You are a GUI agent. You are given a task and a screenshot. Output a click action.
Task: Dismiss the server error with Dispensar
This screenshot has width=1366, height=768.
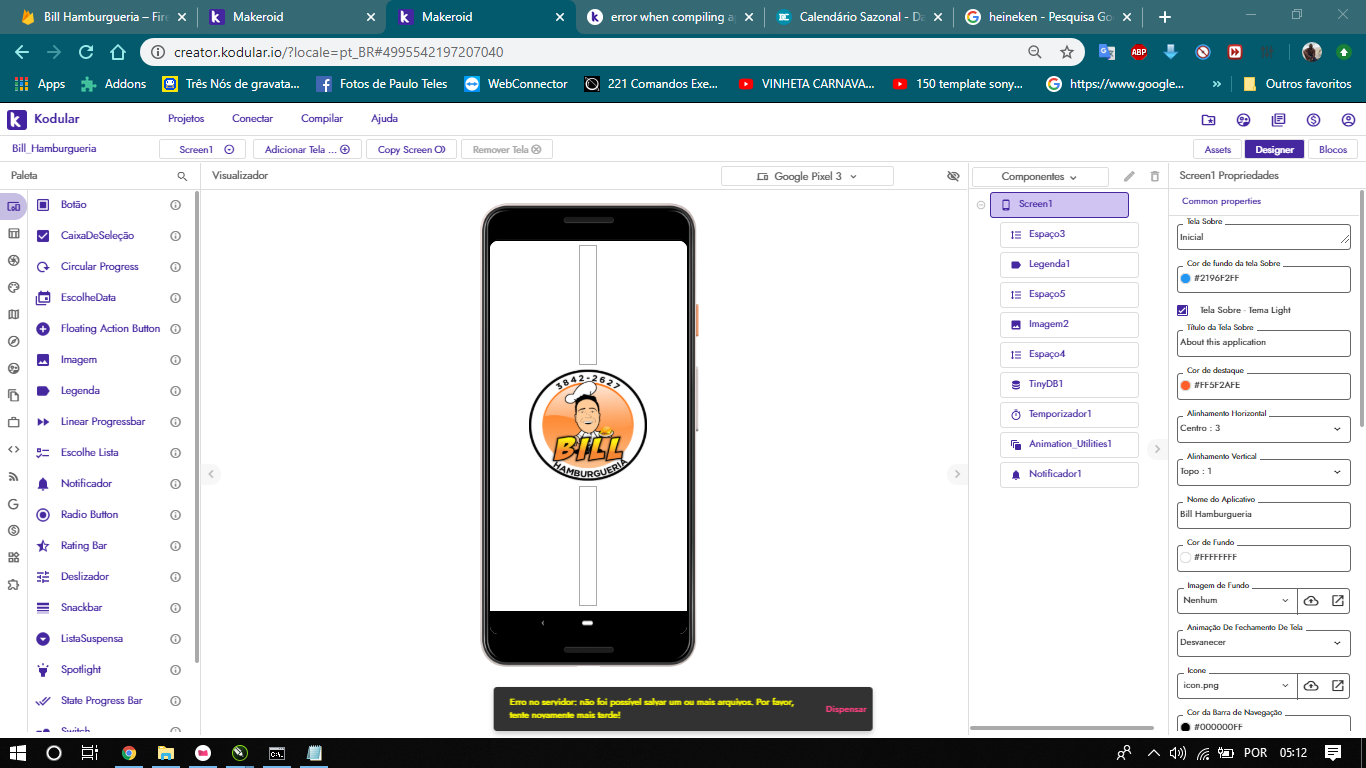[x=846, y=709]
